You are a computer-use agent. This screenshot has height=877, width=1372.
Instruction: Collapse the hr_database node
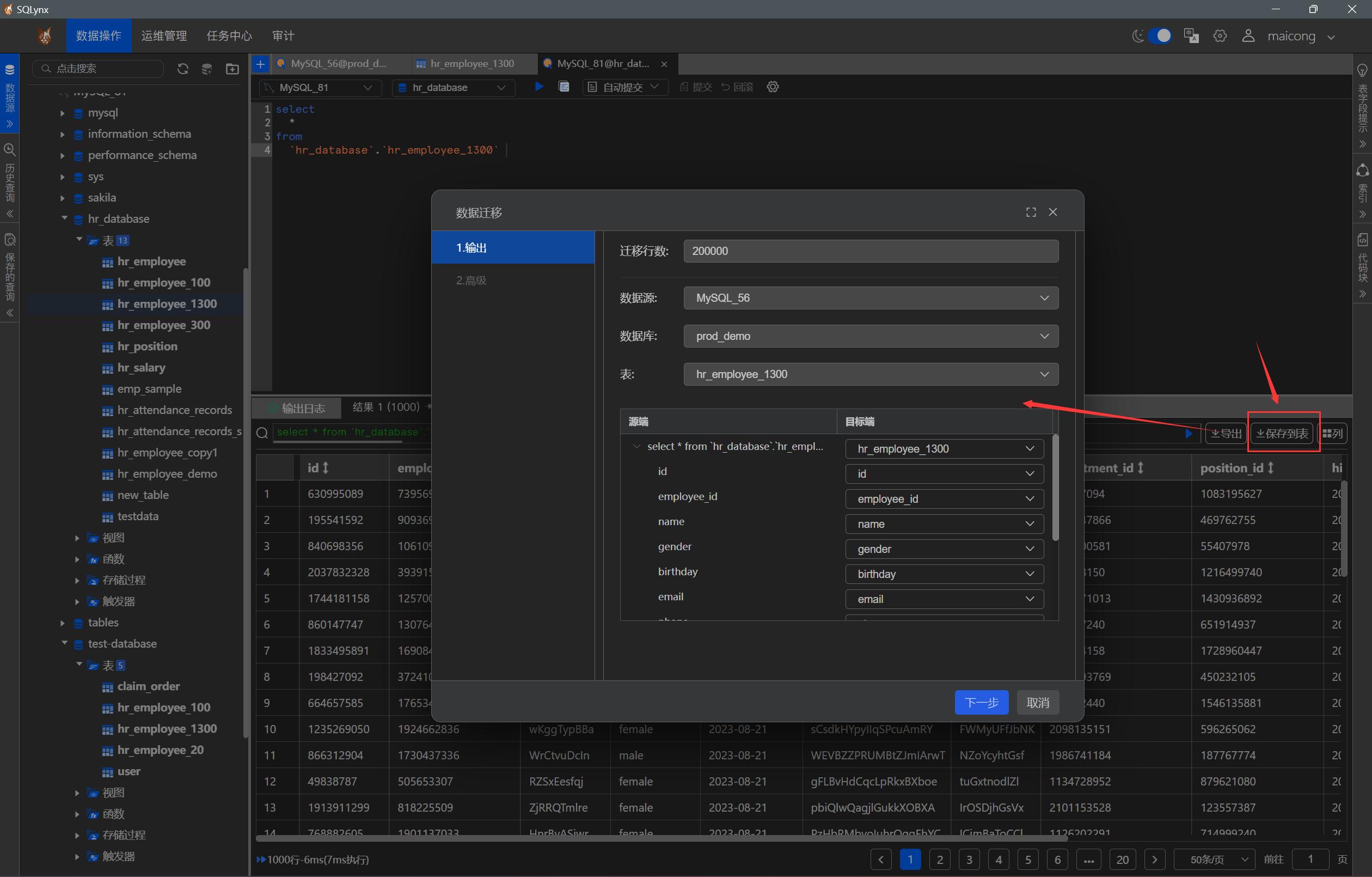(64, 218)
